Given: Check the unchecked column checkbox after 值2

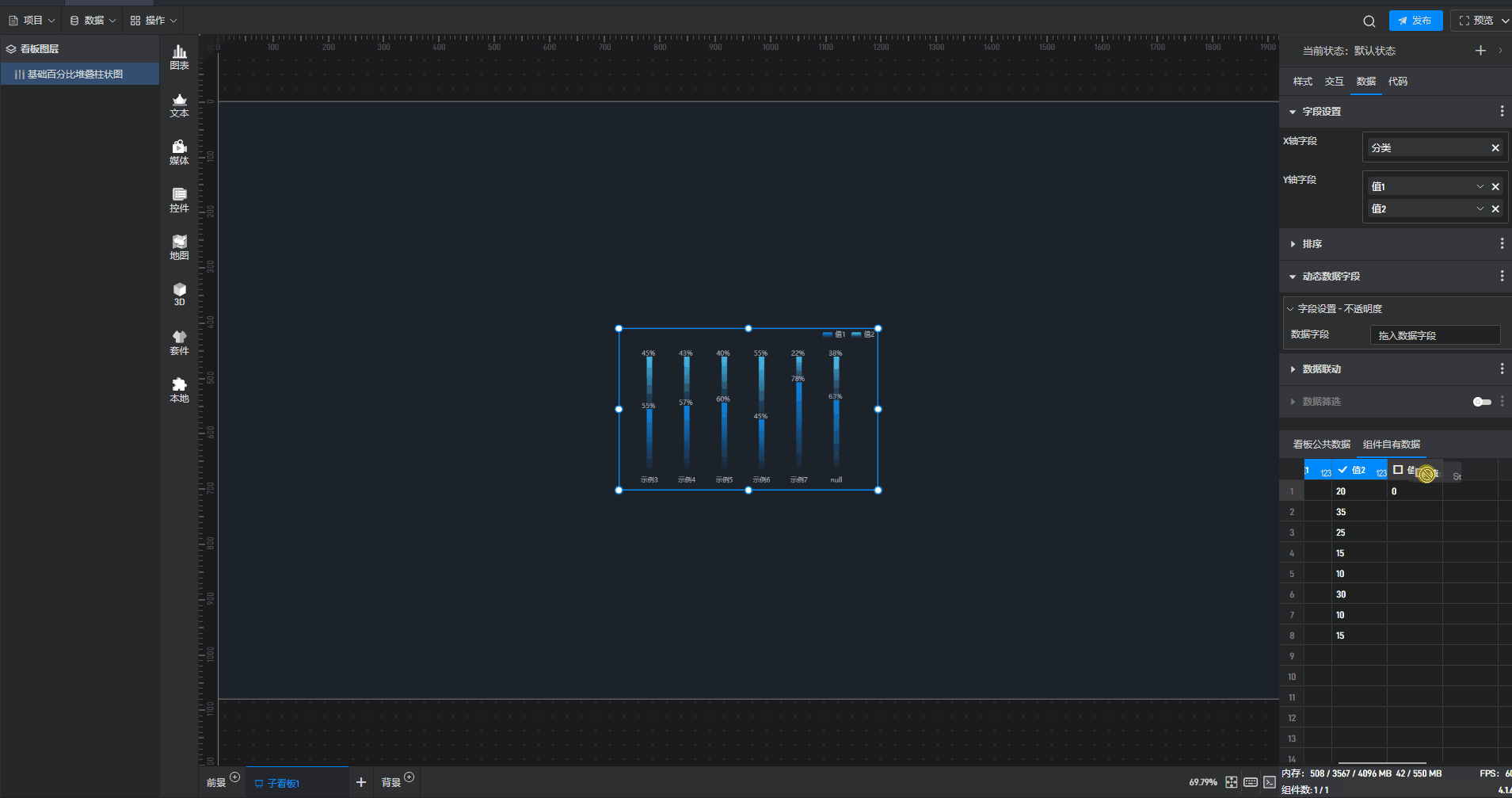Looking at the screenshot, I should 1398,470.
